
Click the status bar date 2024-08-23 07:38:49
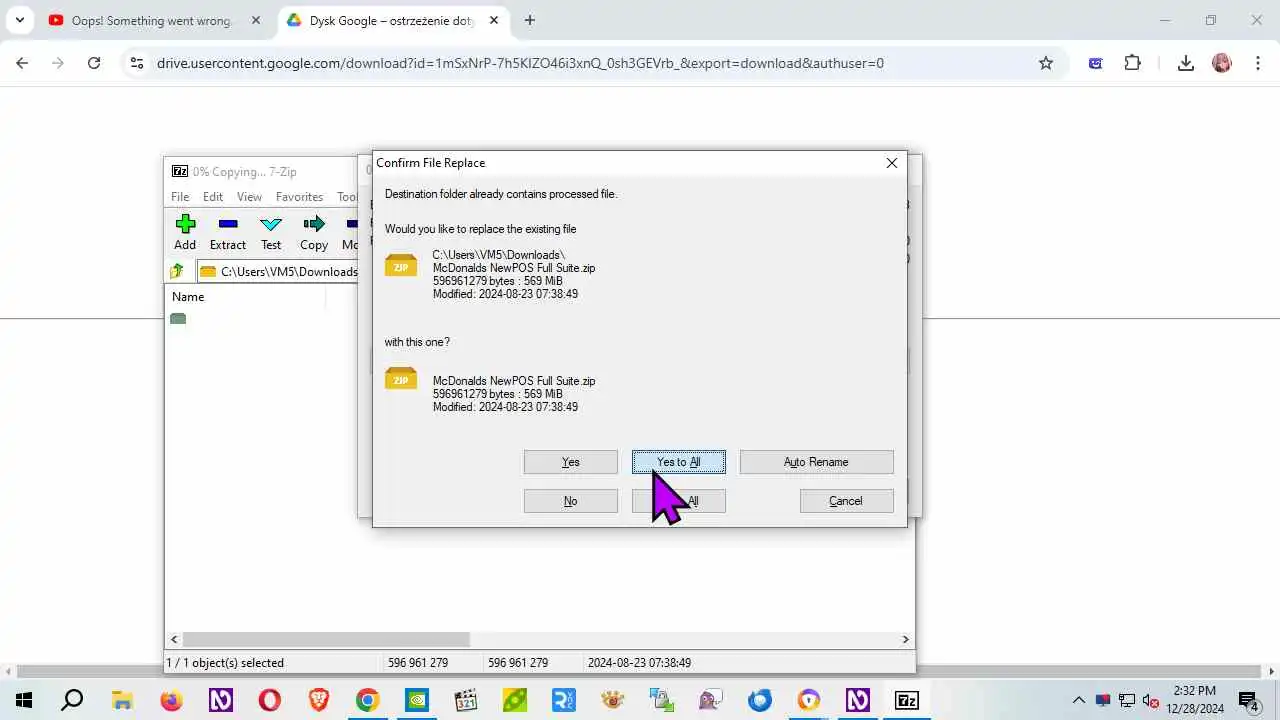point(639,663)
